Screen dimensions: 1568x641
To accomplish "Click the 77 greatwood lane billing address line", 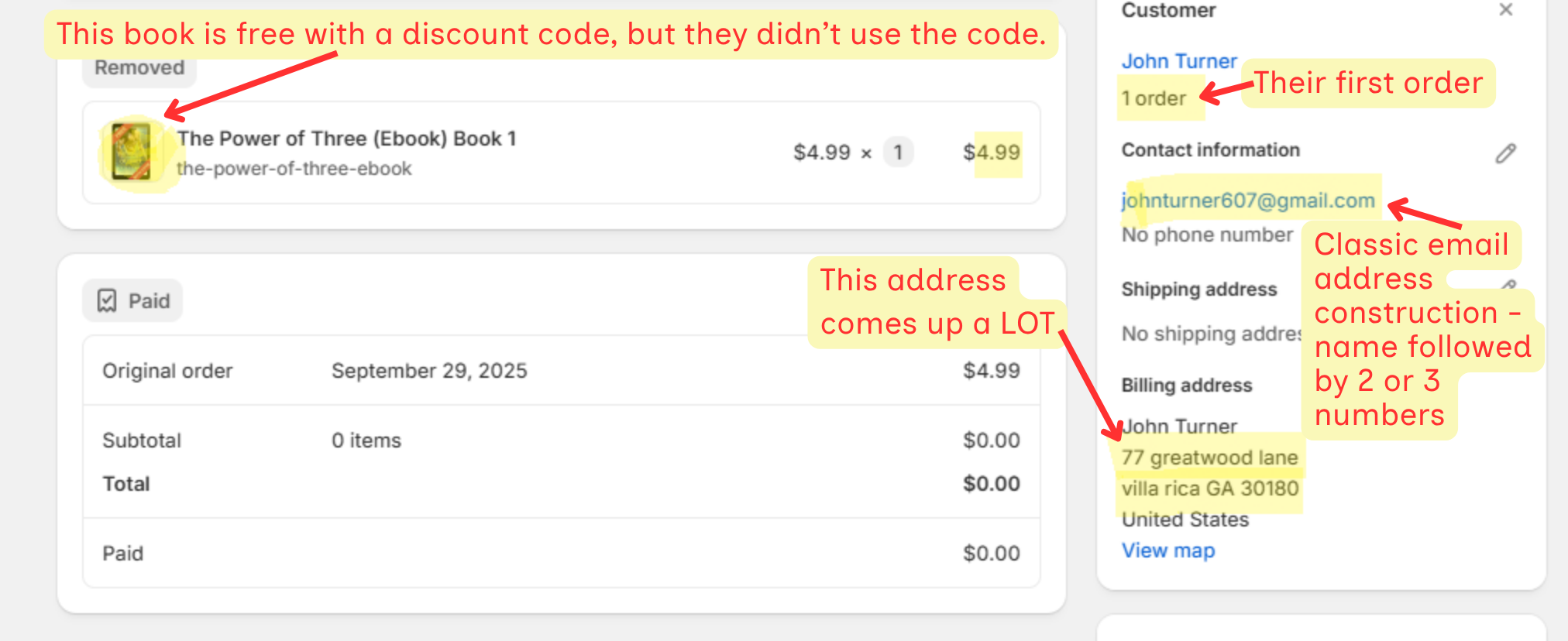I will [1209, 458].
